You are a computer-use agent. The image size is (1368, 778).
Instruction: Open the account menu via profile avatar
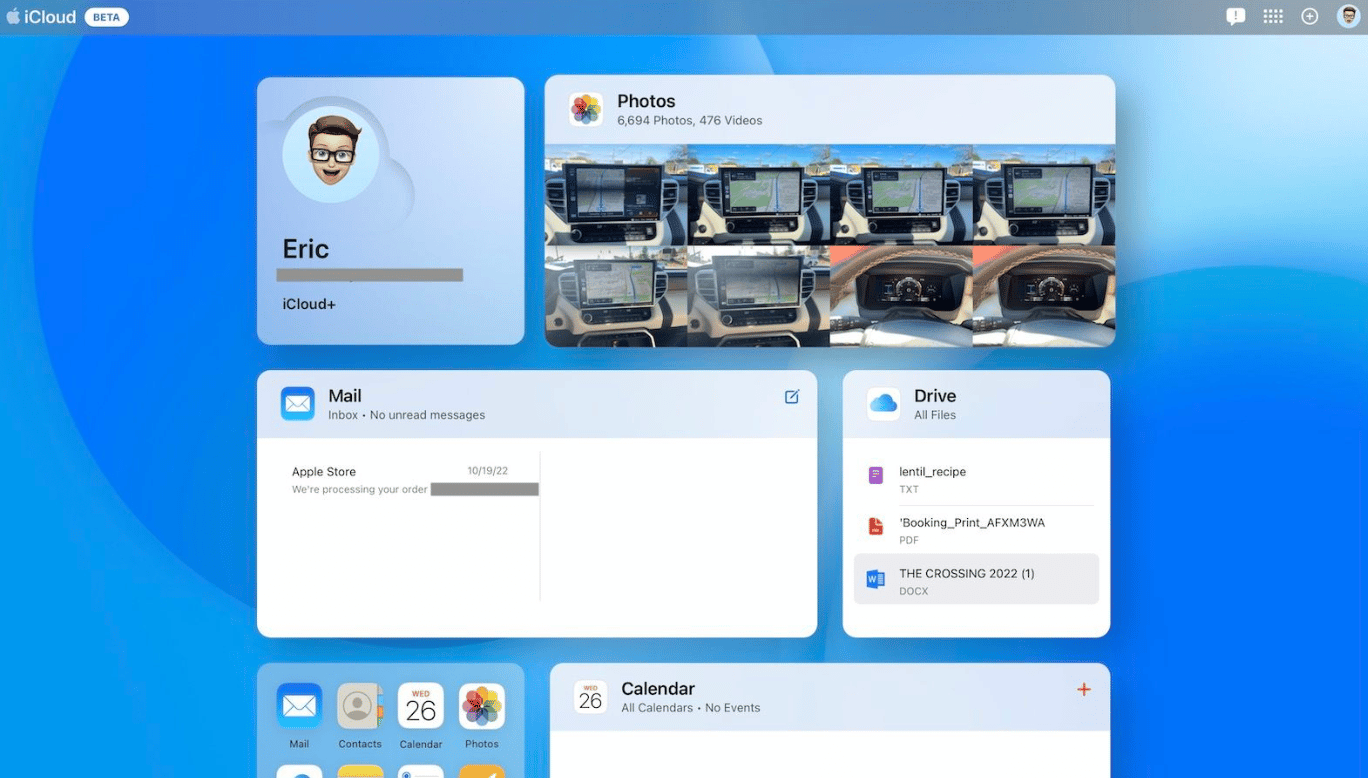pyautogui.click(x=1347, y=16)
